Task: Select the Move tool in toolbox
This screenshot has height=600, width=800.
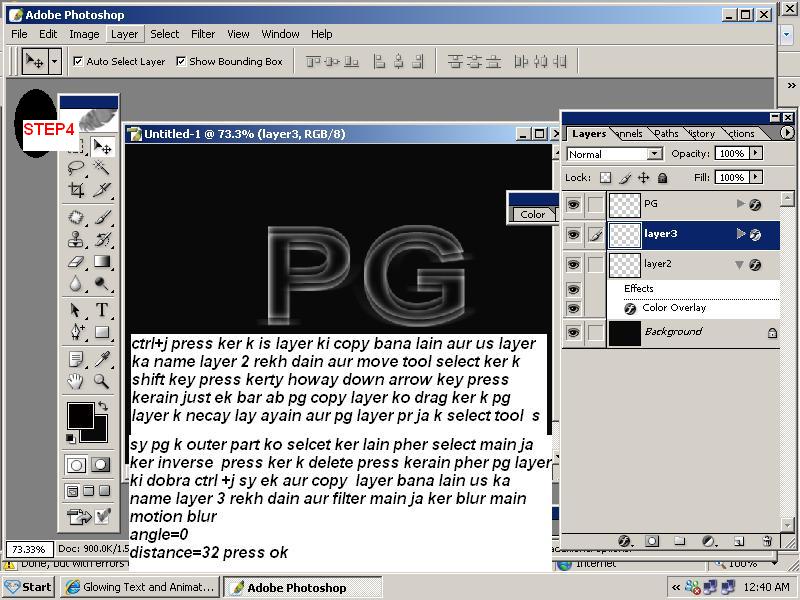Action: coord(102,147)
